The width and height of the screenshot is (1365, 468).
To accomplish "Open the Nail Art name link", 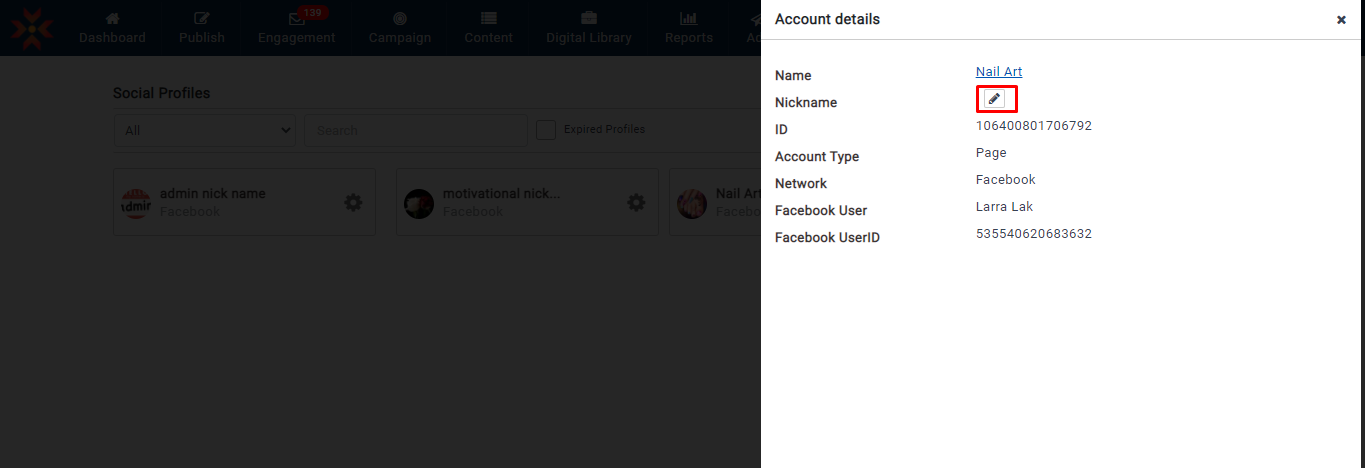I will (998, 72).
